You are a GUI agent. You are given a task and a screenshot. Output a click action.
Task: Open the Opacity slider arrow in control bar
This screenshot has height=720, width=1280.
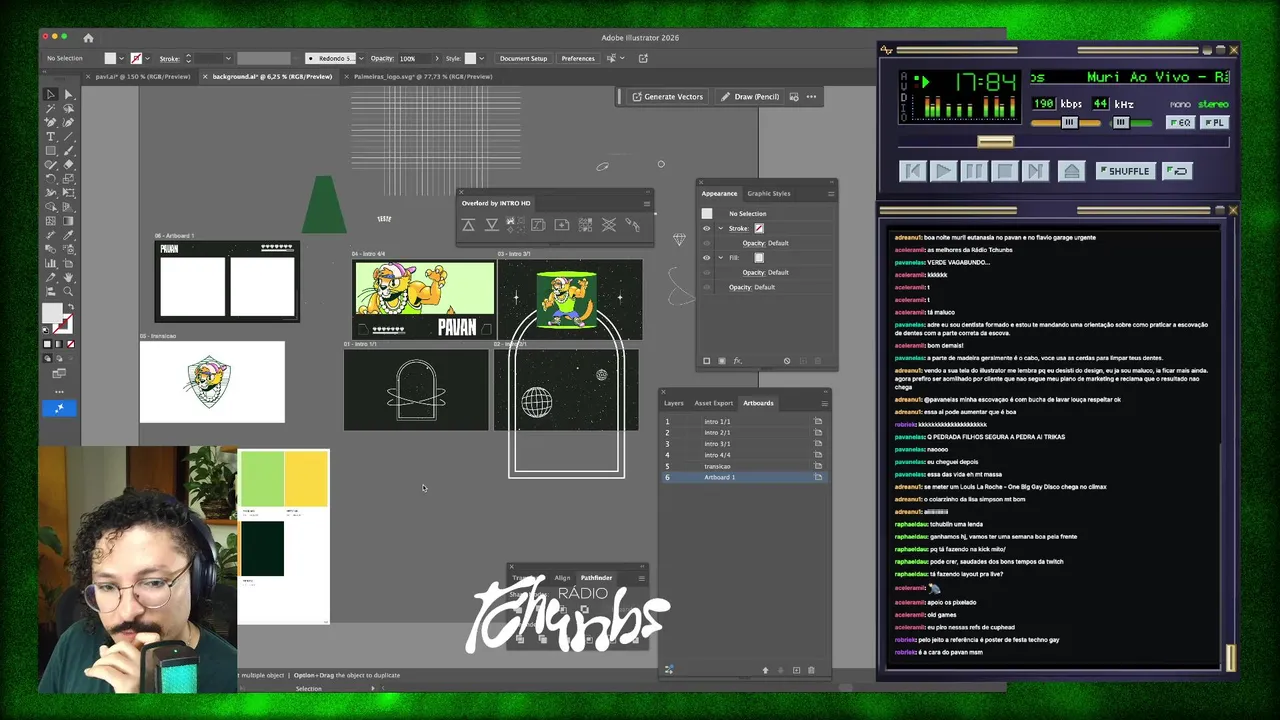[x=437, y=58]
